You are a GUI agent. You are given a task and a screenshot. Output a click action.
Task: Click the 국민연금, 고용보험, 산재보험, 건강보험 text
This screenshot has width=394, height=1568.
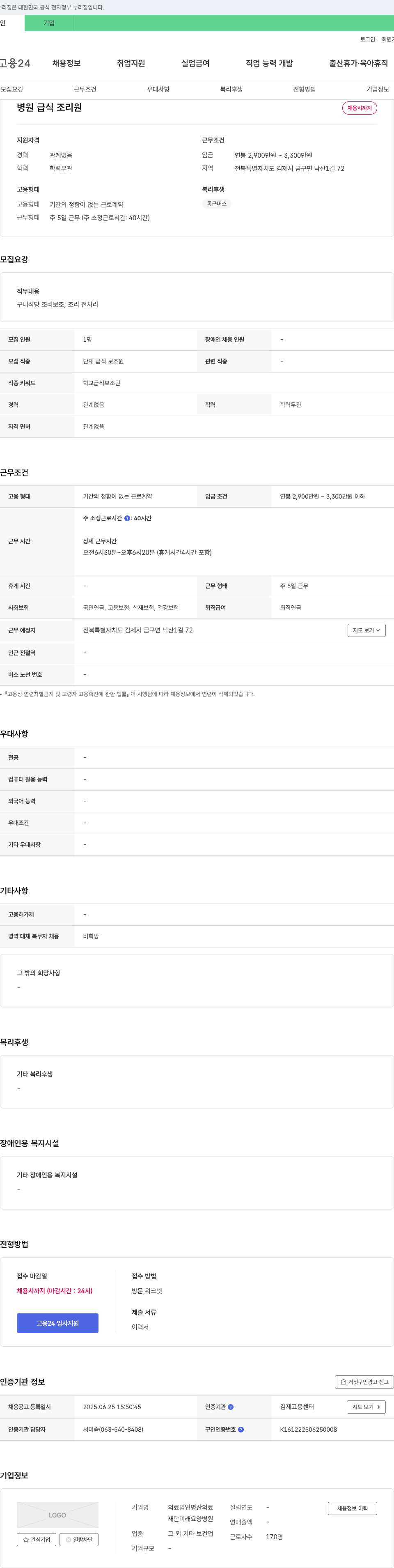[x=131, y=607]
